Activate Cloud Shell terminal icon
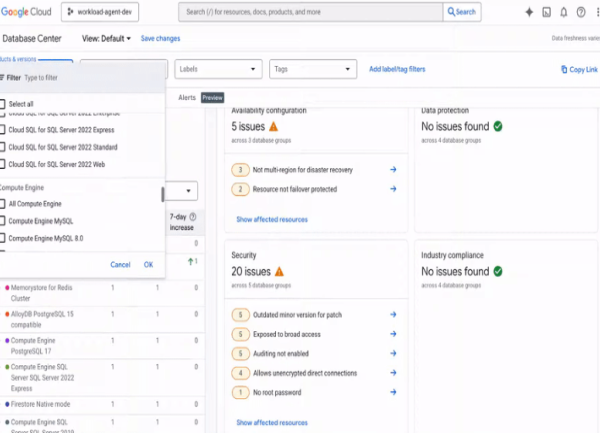This screenshot has height=433, width=600. [x=546, y=12]
